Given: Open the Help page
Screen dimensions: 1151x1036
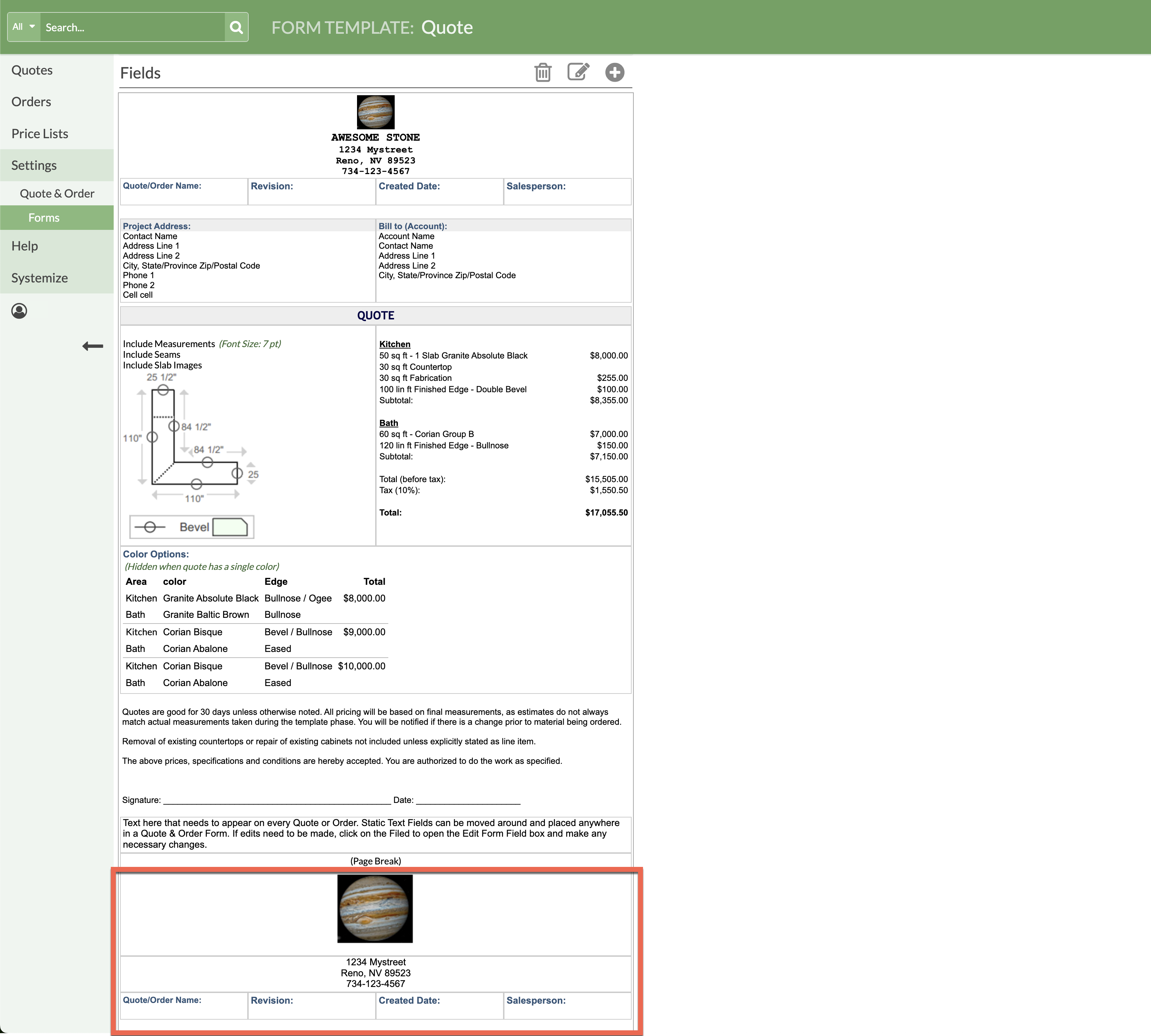Looking at the screenshot, I should click(x=25, y=246).
